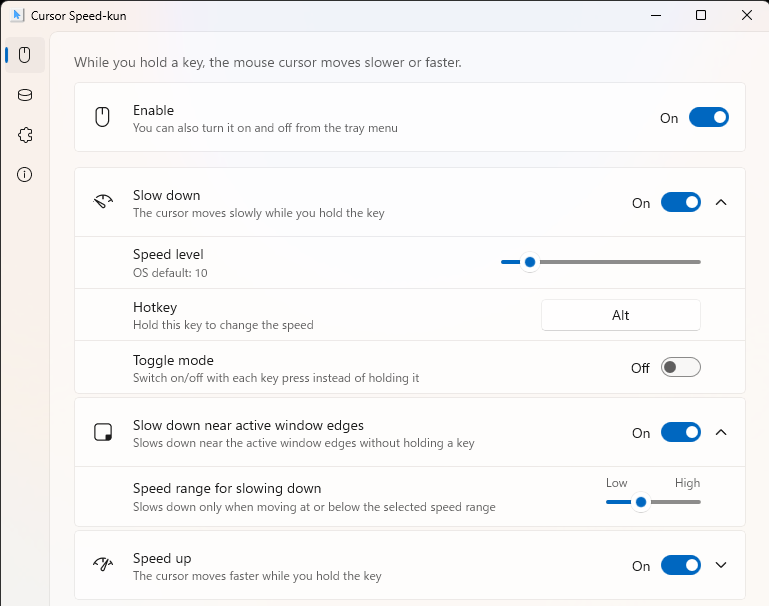Image resolution: width=769 pixels, height=606 pixels.
Task: Turn off the Enable switch
Action: (x=709, y=118)
